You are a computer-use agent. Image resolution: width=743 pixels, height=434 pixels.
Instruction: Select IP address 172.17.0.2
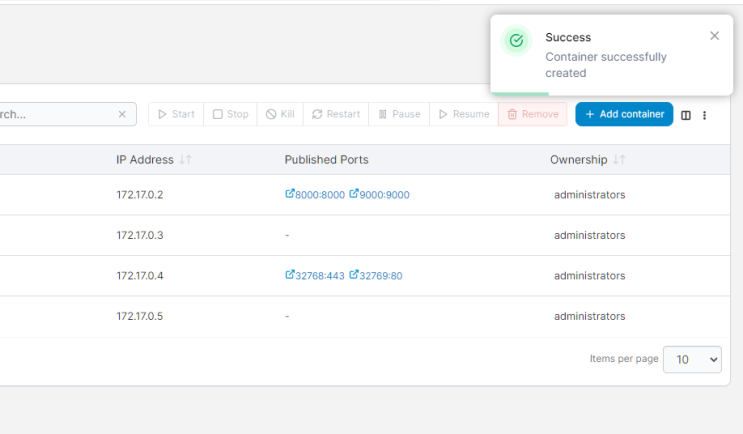coord(140,195)
